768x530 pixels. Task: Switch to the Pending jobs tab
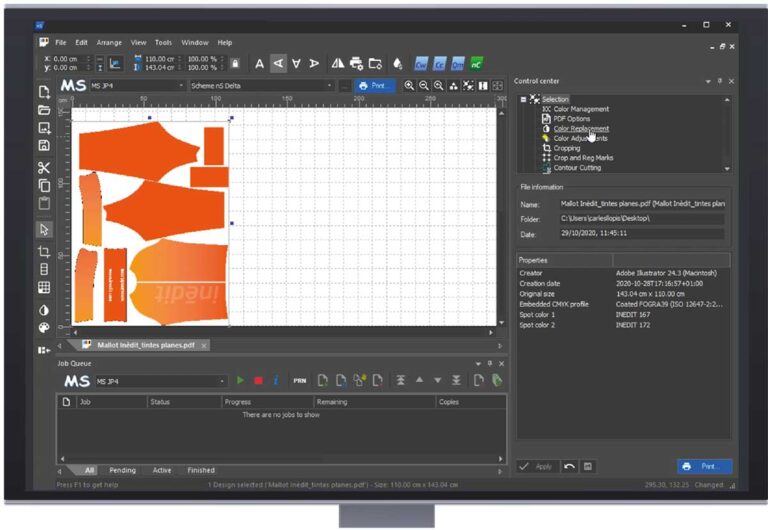(x=122, y=470)
